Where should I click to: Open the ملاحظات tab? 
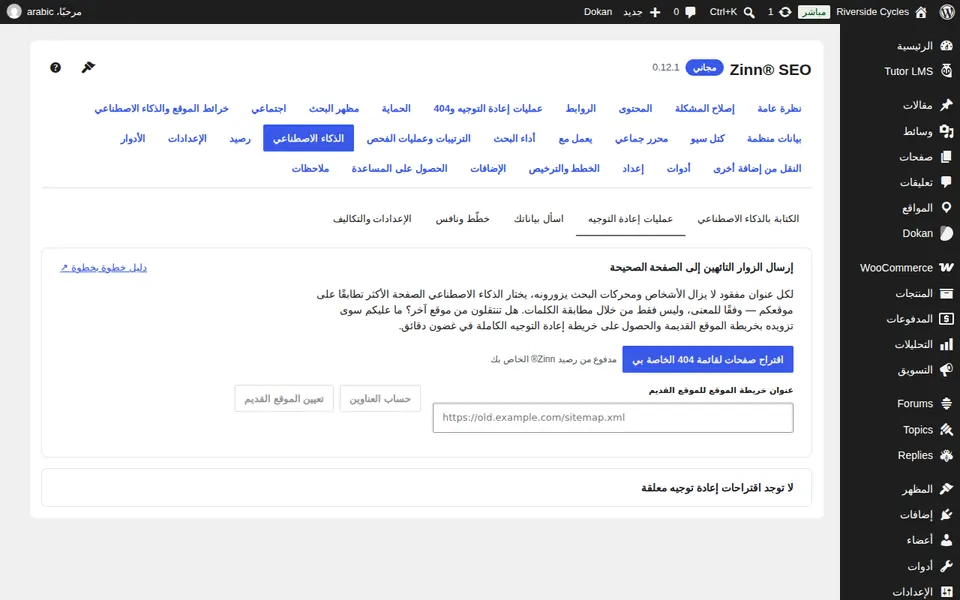310,168
